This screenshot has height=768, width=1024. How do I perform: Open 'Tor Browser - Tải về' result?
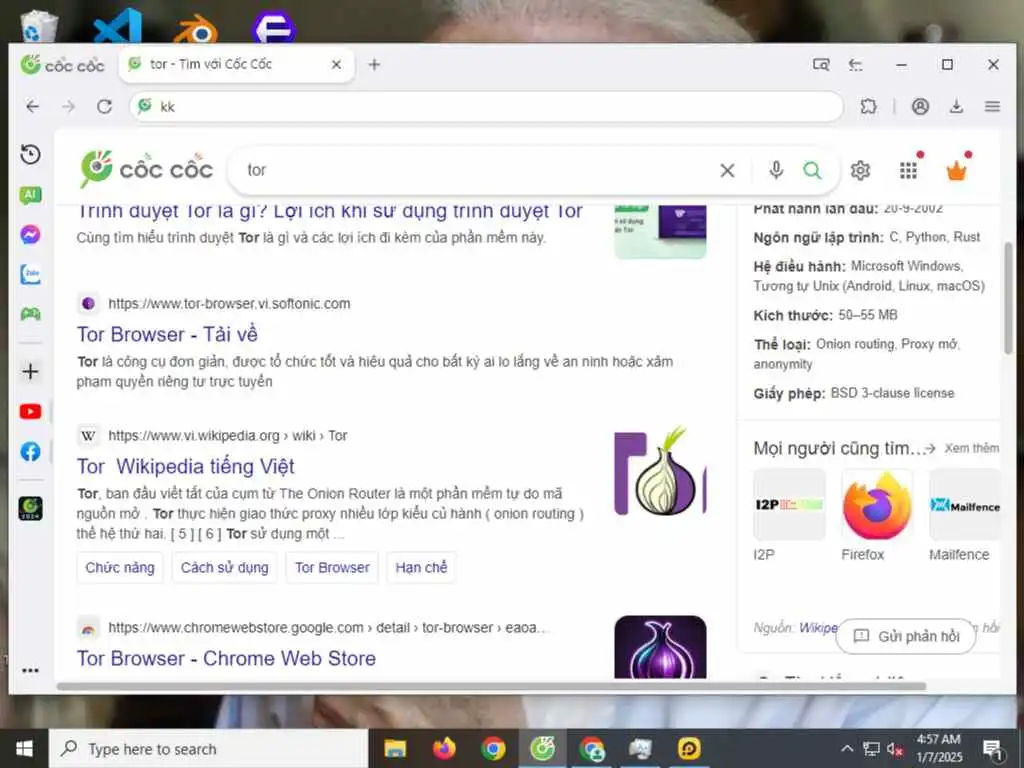click(167, 334)
